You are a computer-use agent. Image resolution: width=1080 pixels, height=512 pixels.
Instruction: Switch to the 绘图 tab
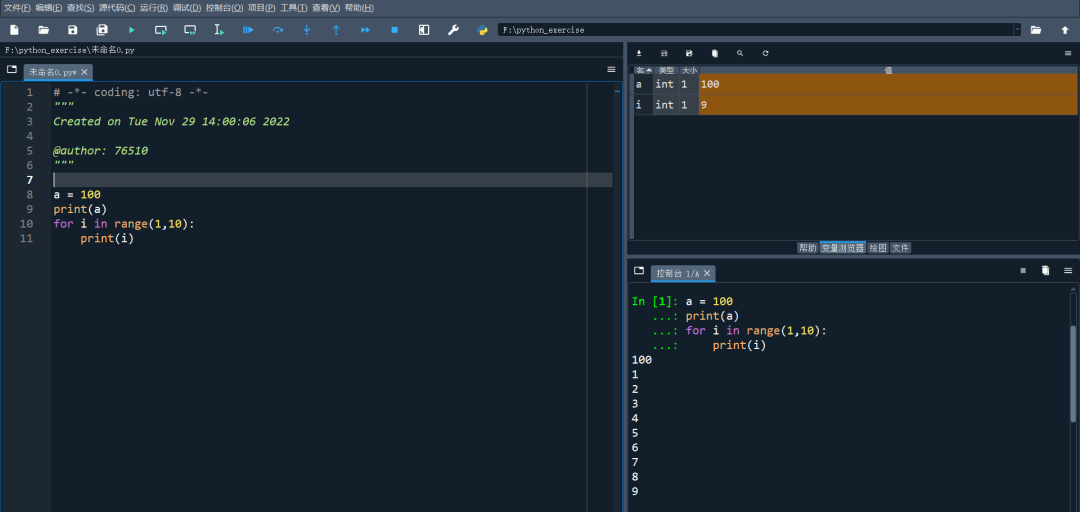click(878, 248)
